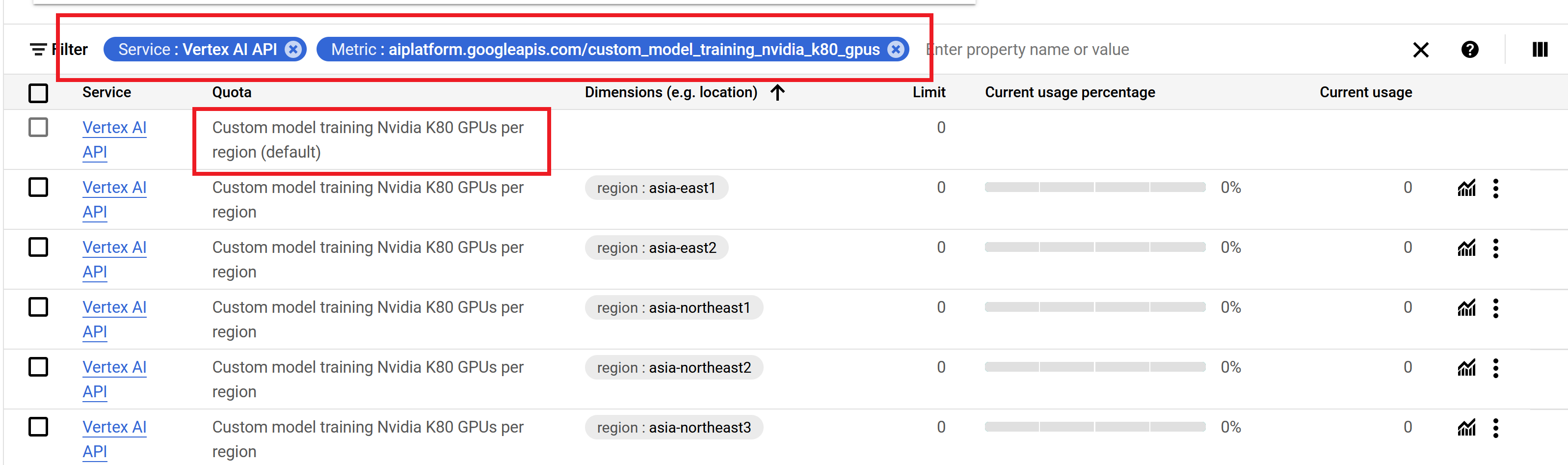Click the Filter list icon
Viewport: 1568px width, 465px height.
pos(38,49)
